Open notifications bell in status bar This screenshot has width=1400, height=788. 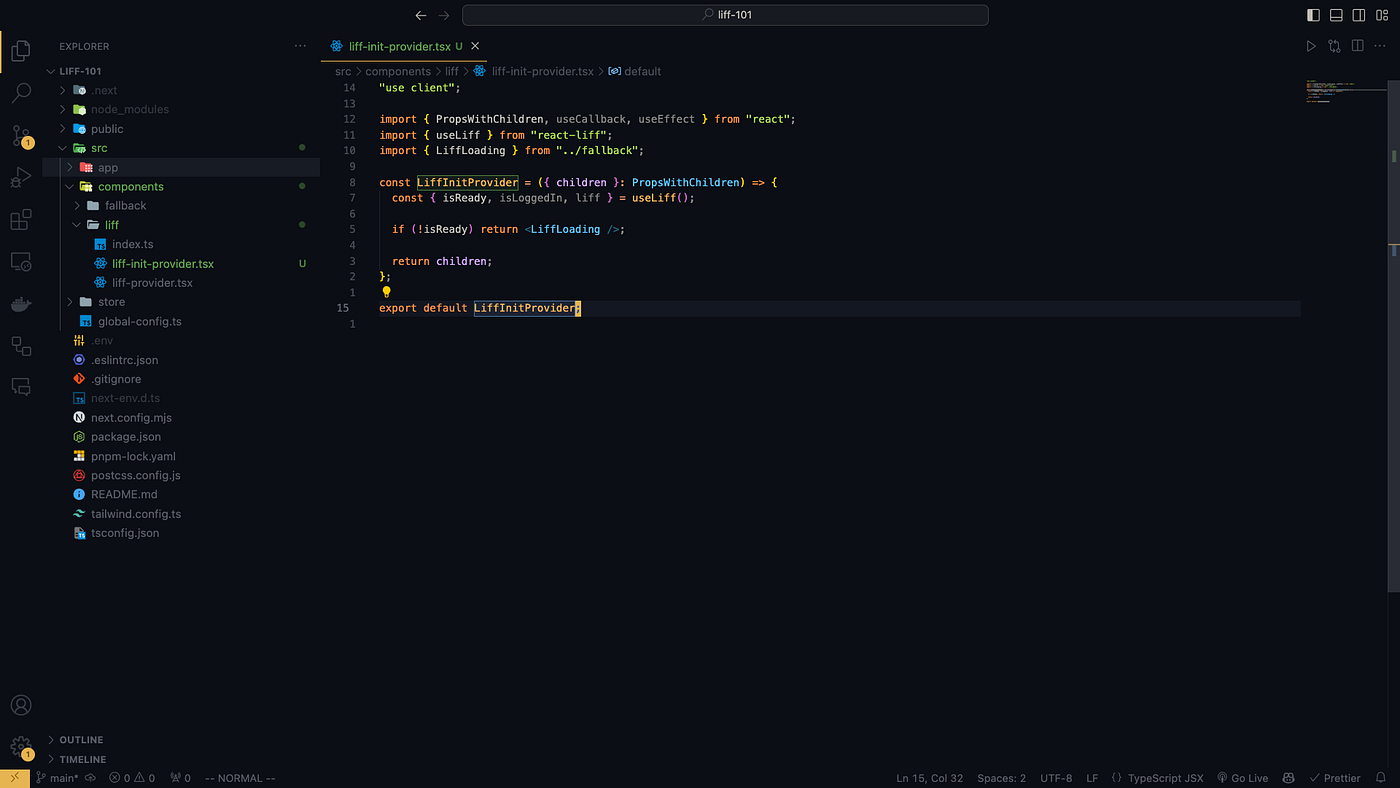tap(1381, 778)
